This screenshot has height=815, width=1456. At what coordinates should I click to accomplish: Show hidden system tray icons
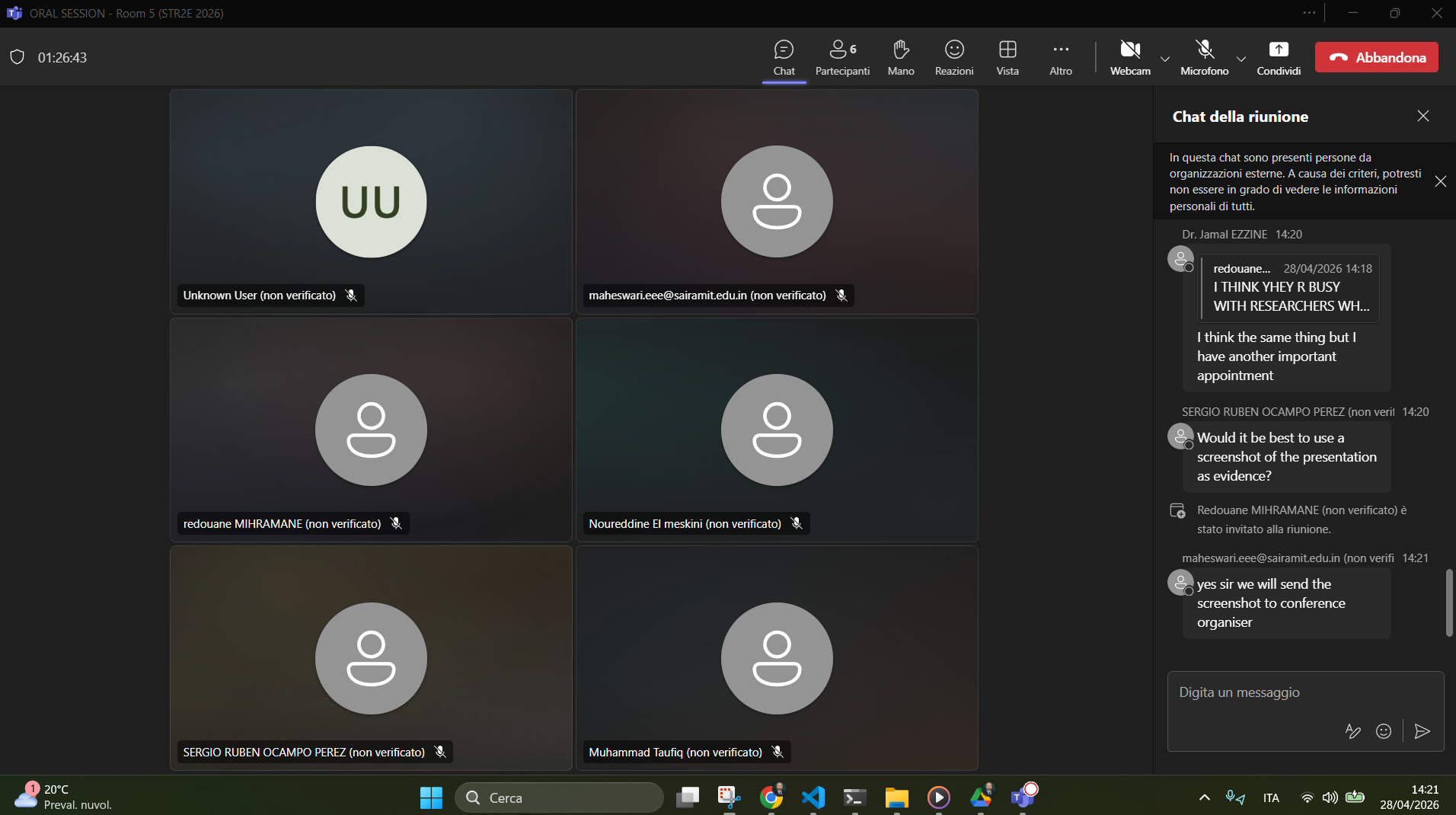pos(1204,797)
